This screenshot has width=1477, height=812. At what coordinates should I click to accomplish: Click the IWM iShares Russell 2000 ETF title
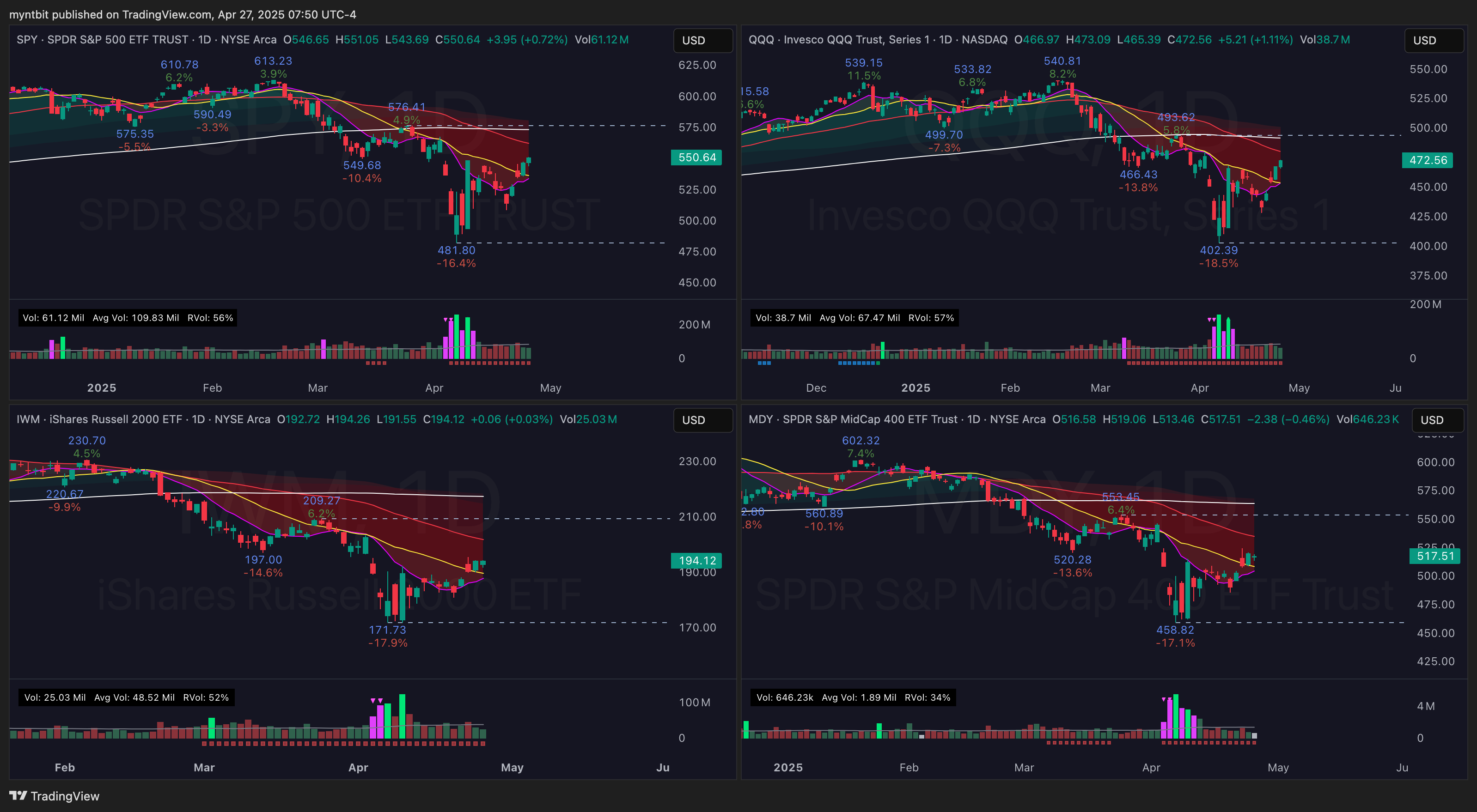[x=143, y=419]
